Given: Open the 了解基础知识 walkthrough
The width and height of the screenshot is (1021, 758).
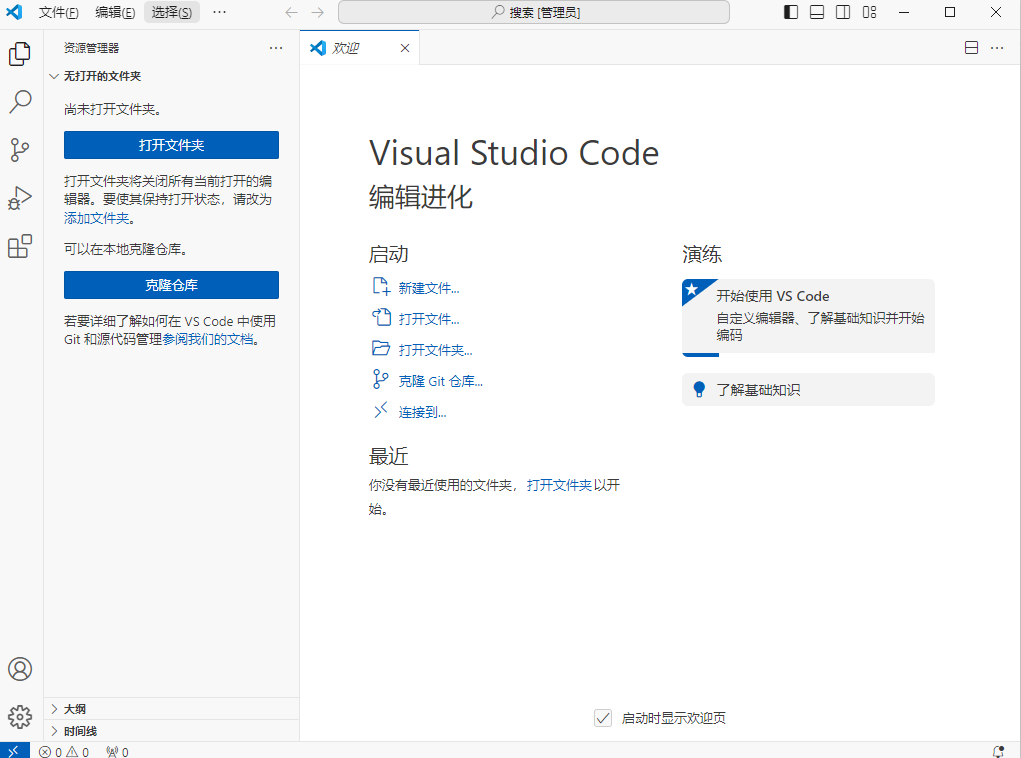Looking at the screenshot, I should click(x=808, y=389).
